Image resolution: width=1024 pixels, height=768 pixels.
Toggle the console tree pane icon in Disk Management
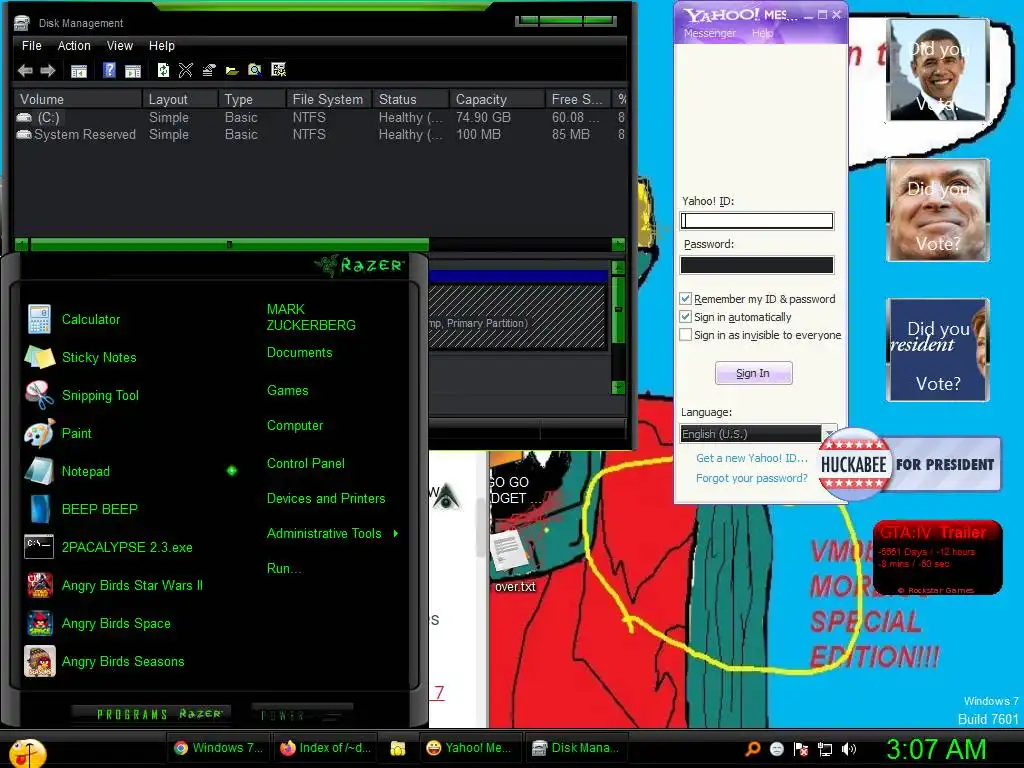(78, 71)
